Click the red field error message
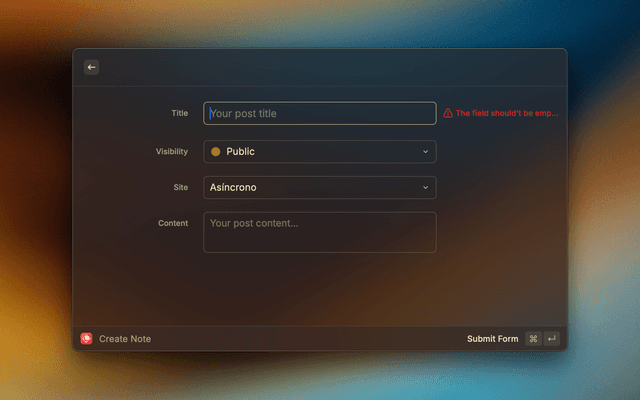640x400 pixels. tap(506, 113)
